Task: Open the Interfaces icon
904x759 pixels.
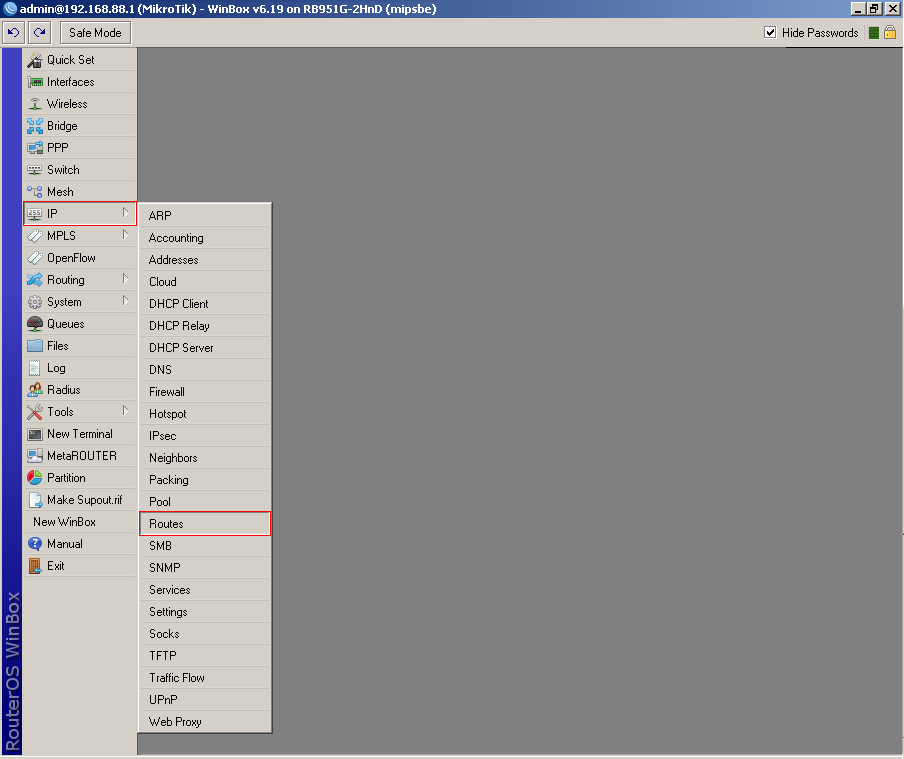Action: point(35,82)
